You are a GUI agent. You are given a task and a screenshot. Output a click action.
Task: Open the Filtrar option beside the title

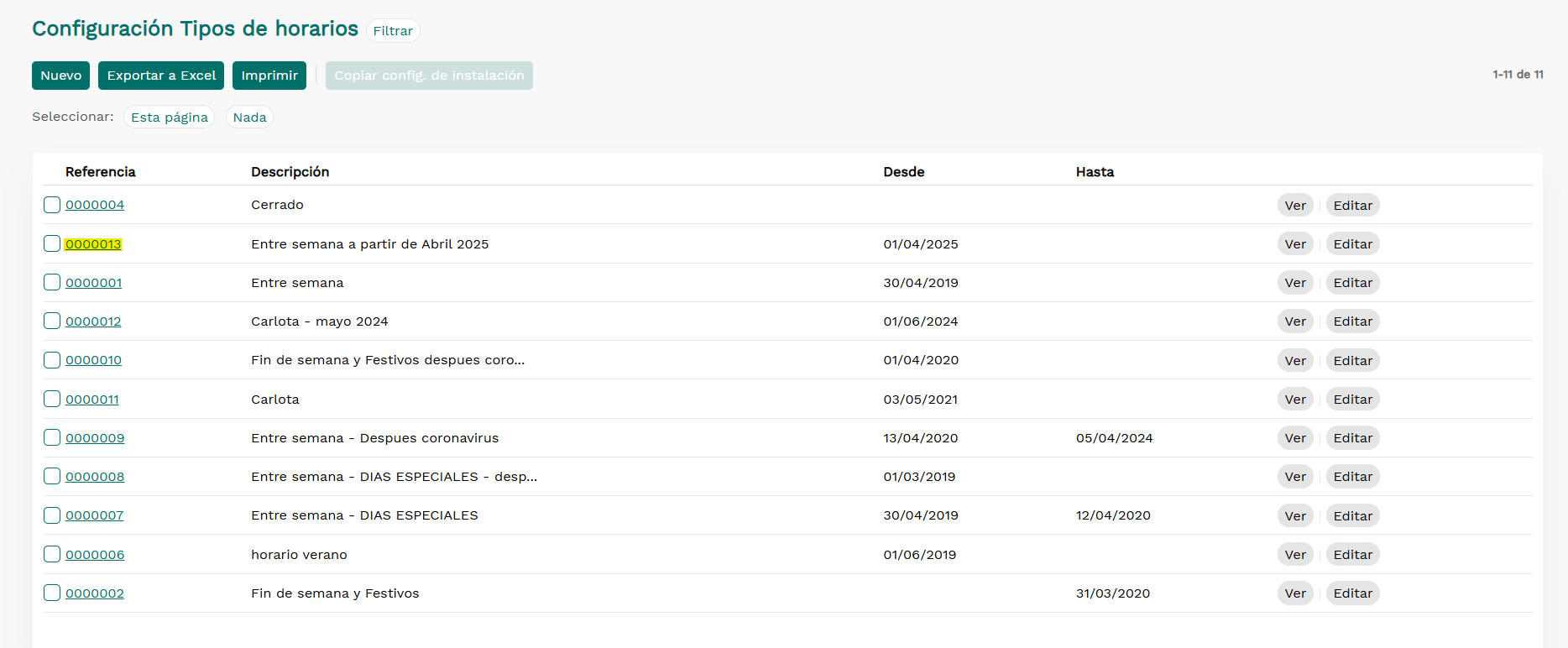pos(393,31)
